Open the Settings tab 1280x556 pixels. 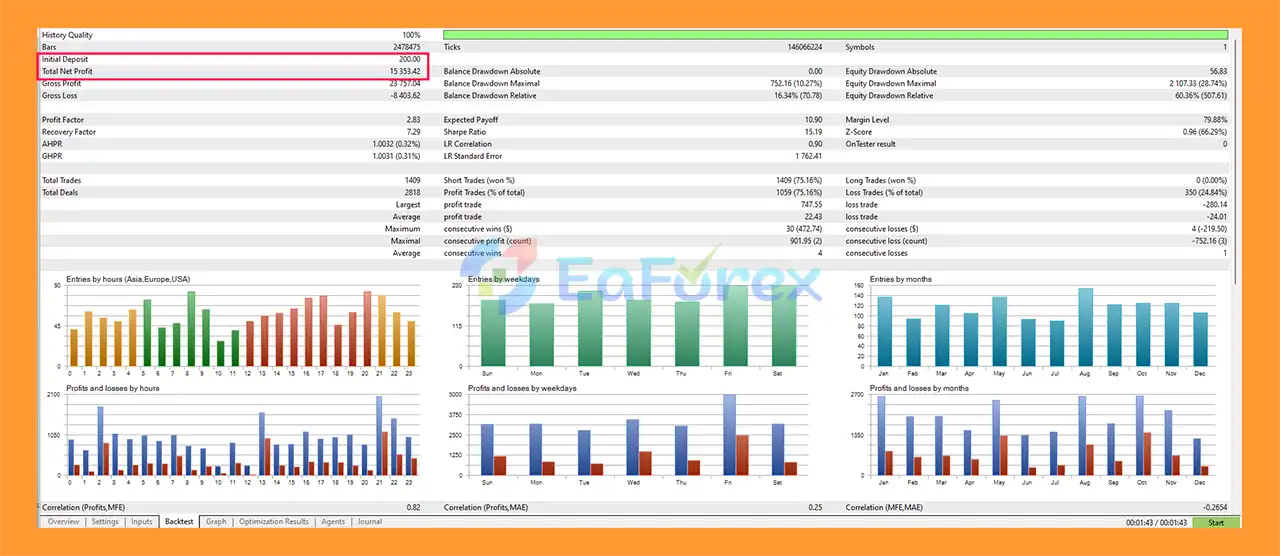click(x=104, y=522)
